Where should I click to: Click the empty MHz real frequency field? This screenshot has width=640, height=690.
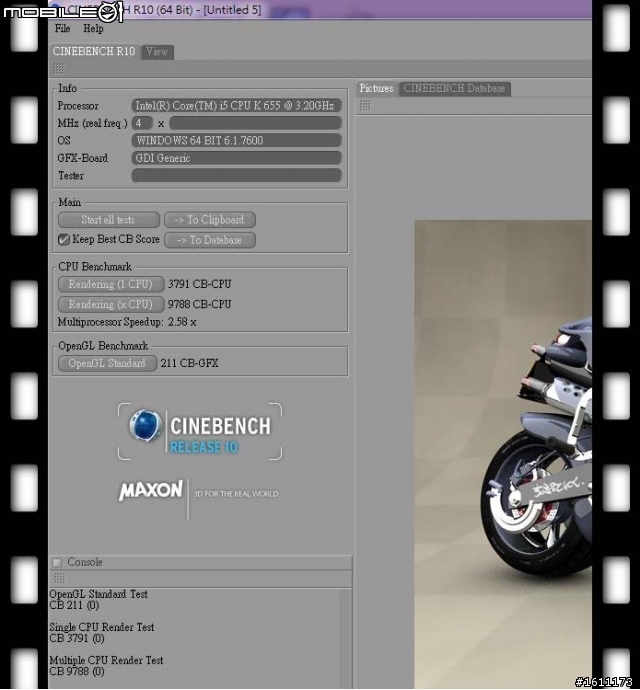pyautogui.click(x=255, y=123)
